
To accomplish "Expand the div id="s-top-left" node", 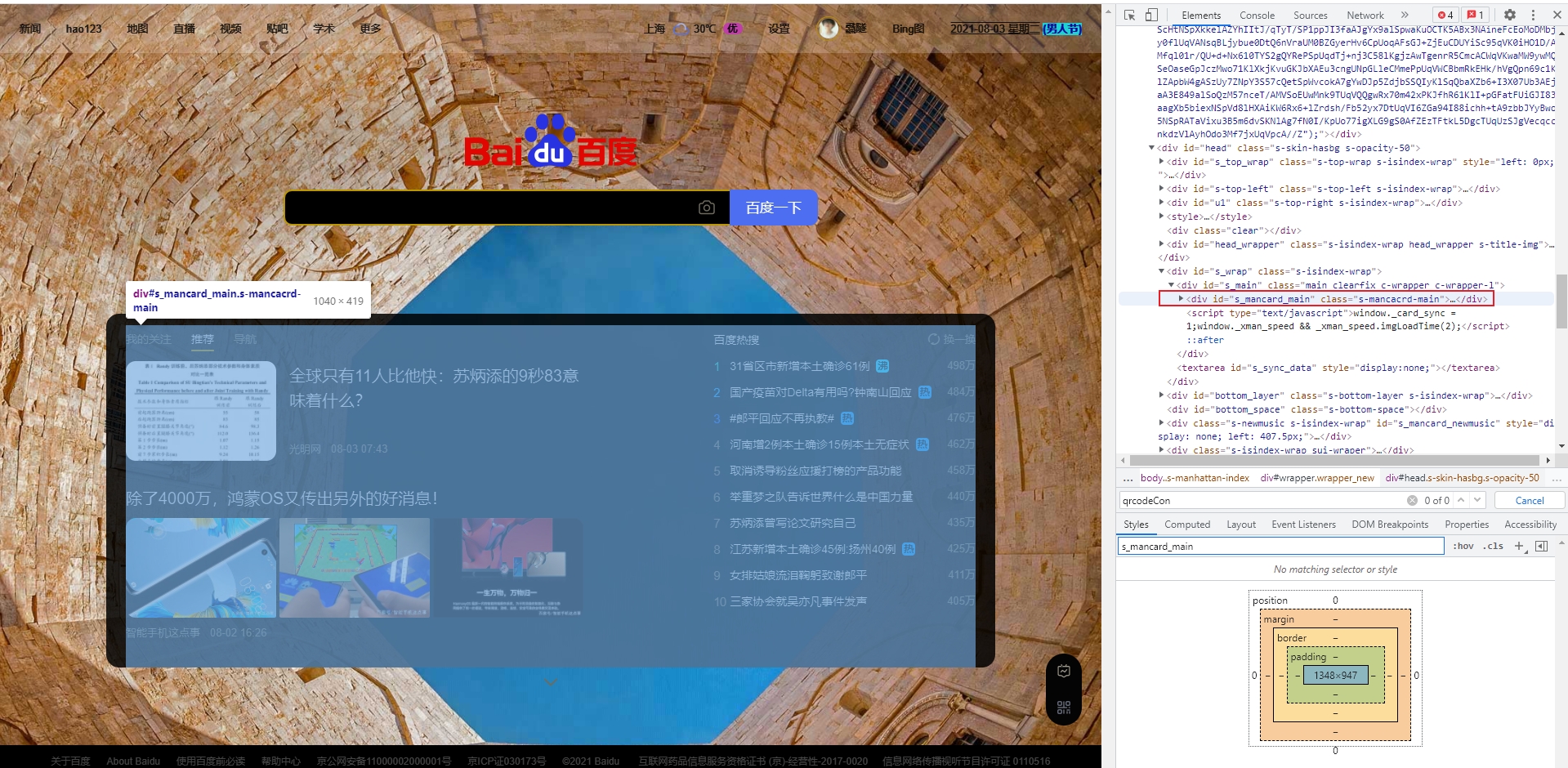I will tap(1161, 189).
